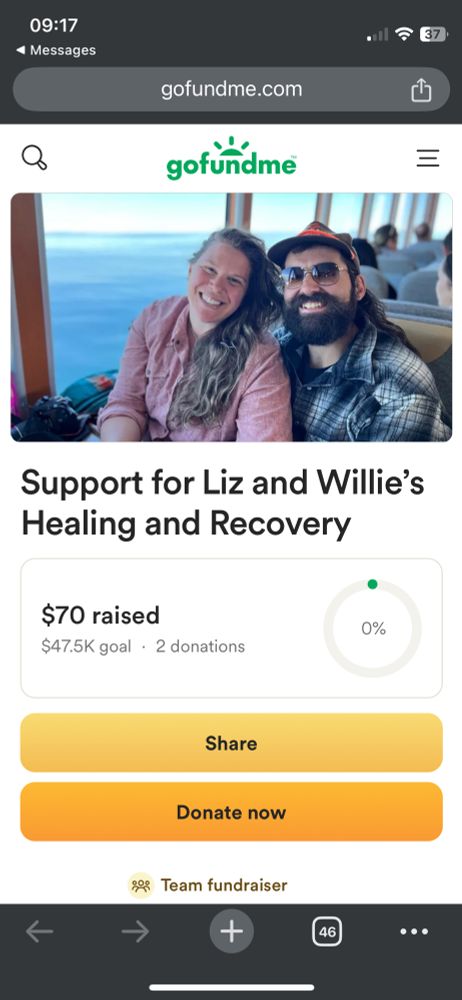Go forward with the right arrow
The height and width of the screenshot is (1000, 462).
(135, 932)
